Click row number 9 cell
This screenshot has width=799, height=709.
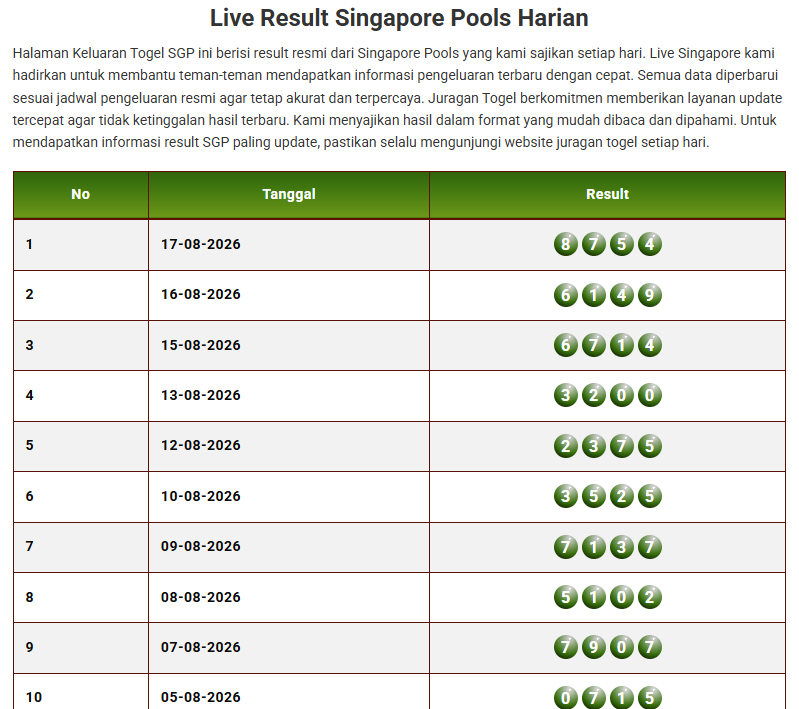point(81,647)
